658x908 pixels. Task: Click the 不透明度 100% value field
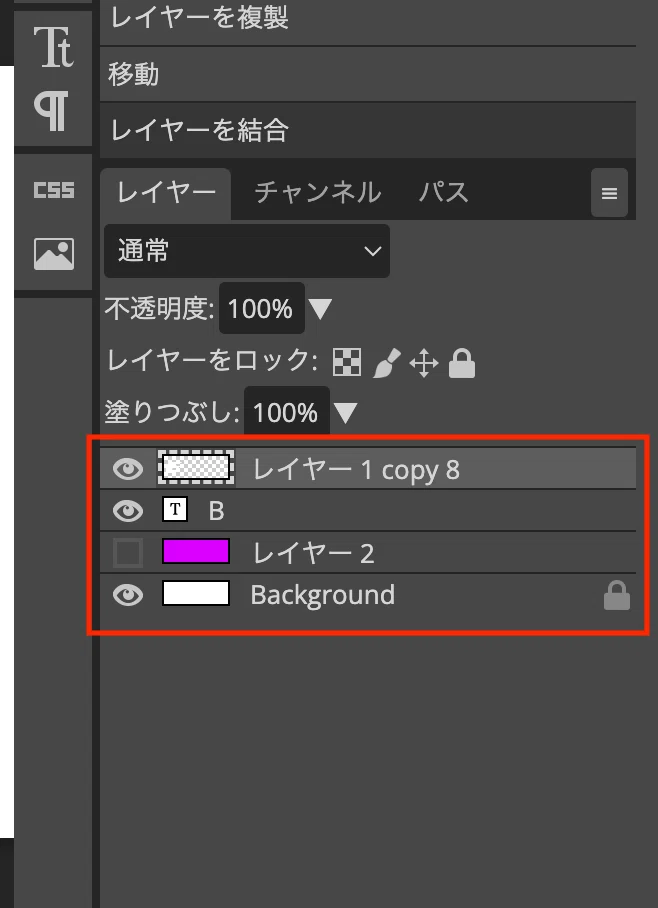[x=262, y=309]
